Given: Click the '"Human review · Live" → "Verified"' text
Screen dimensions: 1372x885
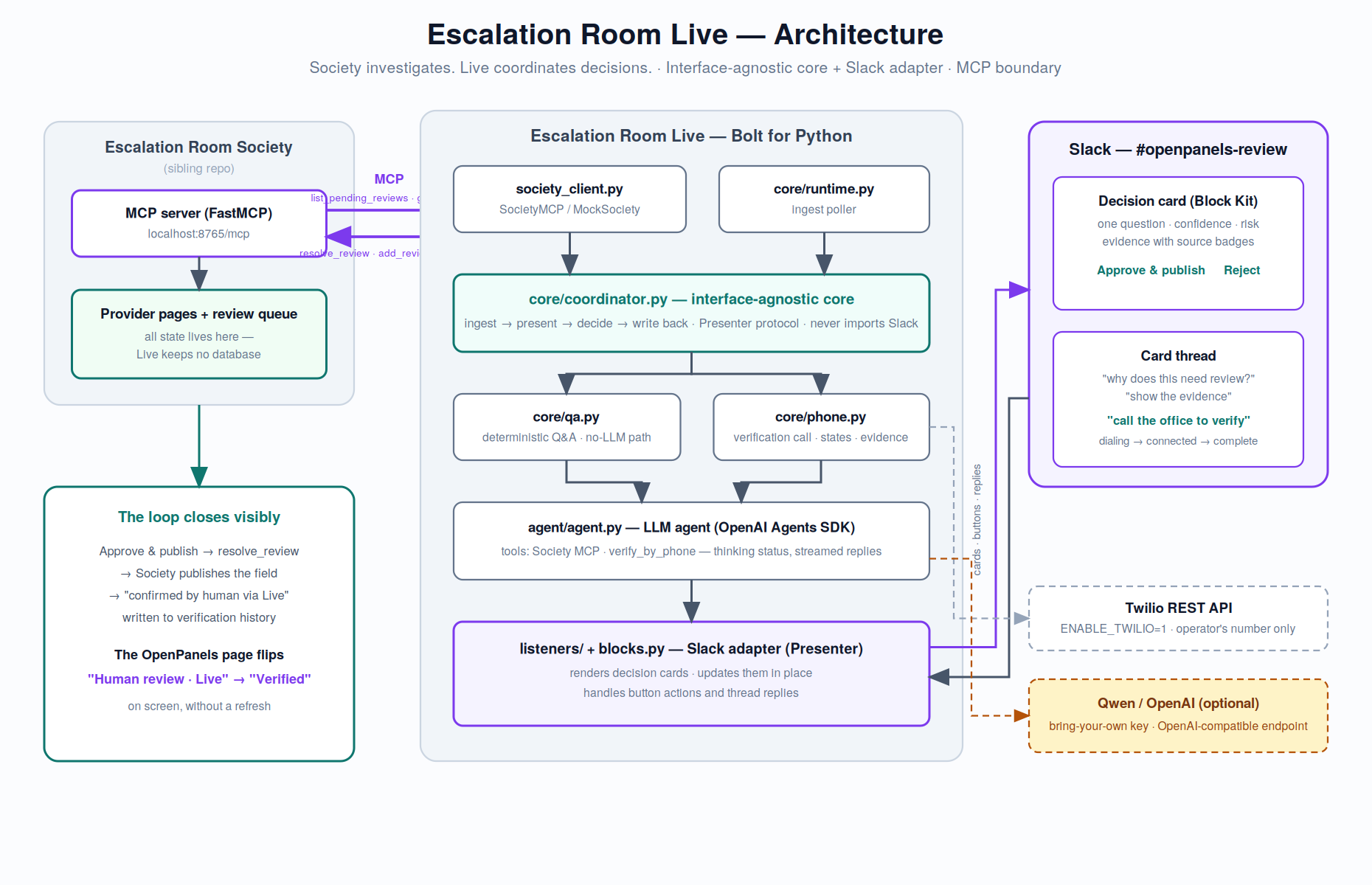Looking at the screenshot, I should [199, 679].
